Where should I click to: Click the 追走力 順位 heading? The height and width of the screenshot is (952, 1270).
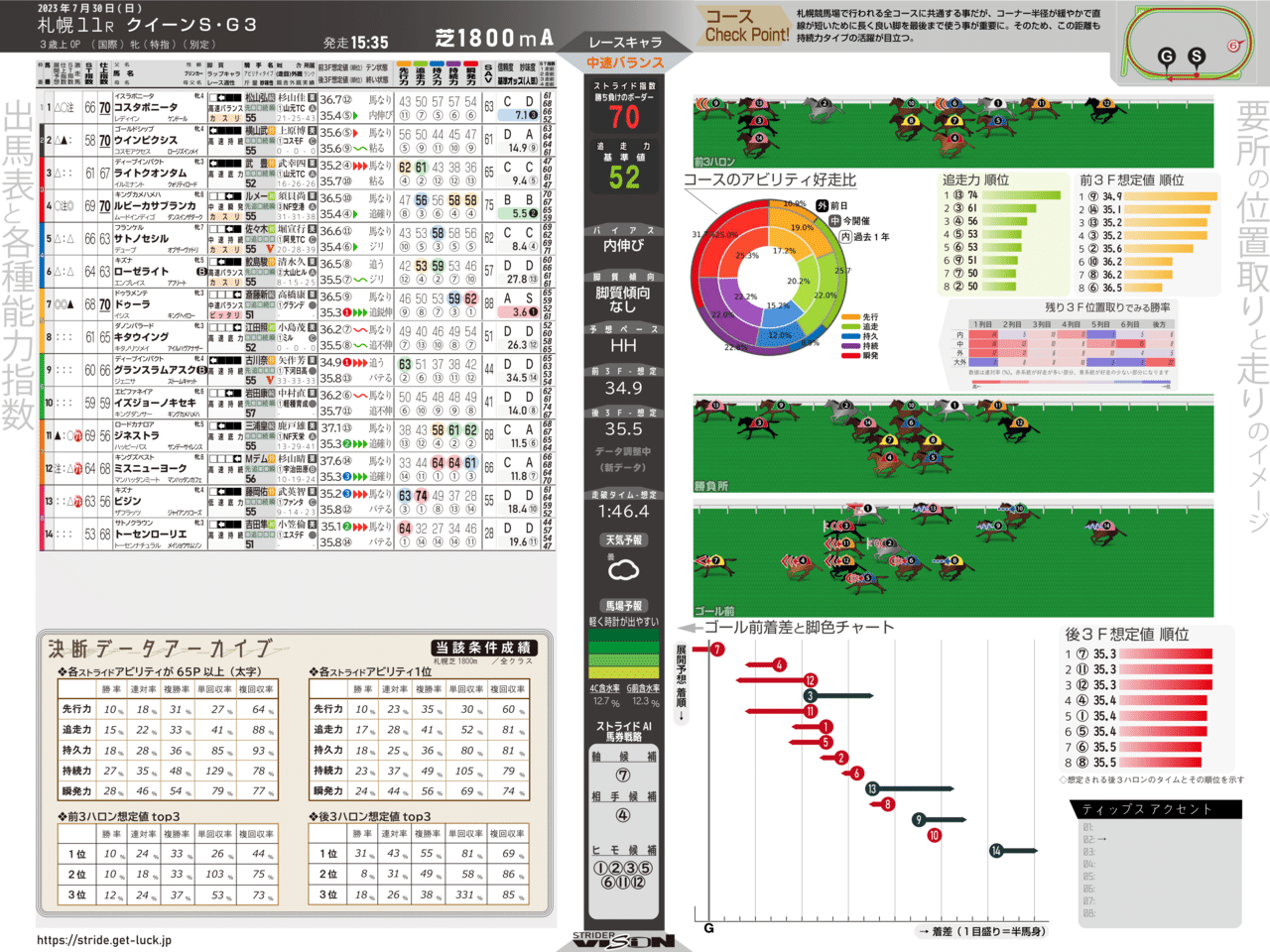click(975, 179)
